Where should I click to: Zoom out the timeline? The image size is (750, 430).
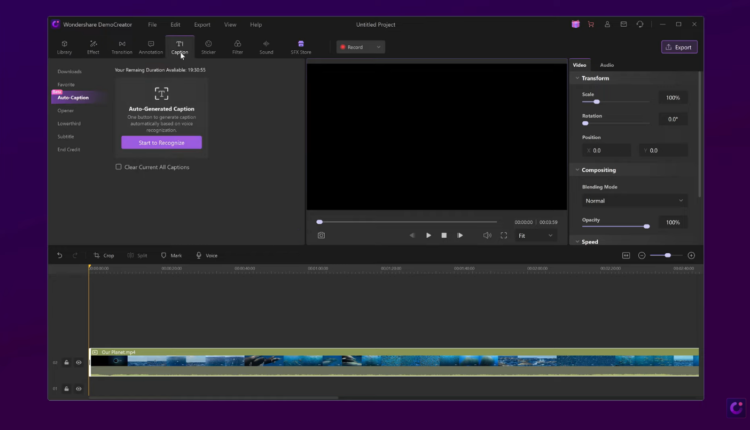point(642,255)
